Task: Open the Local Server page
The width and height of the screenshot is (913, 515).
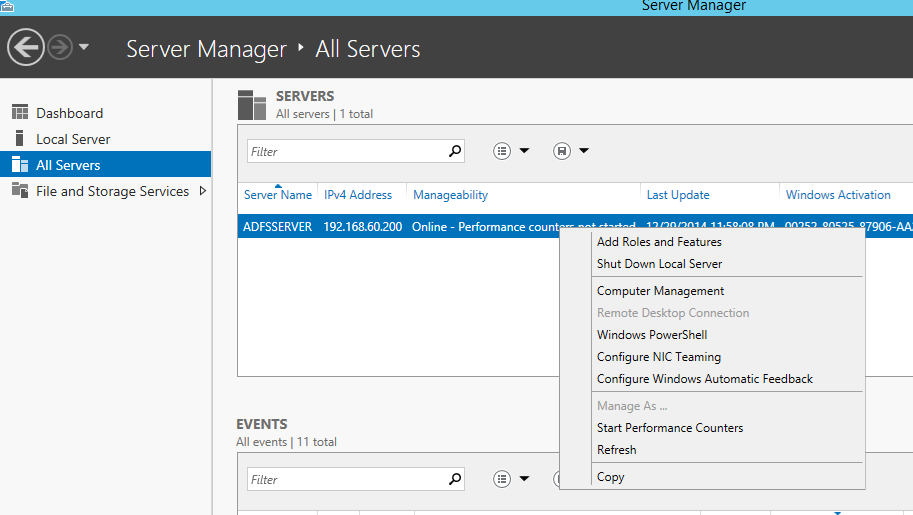Action: coord(73,139)
